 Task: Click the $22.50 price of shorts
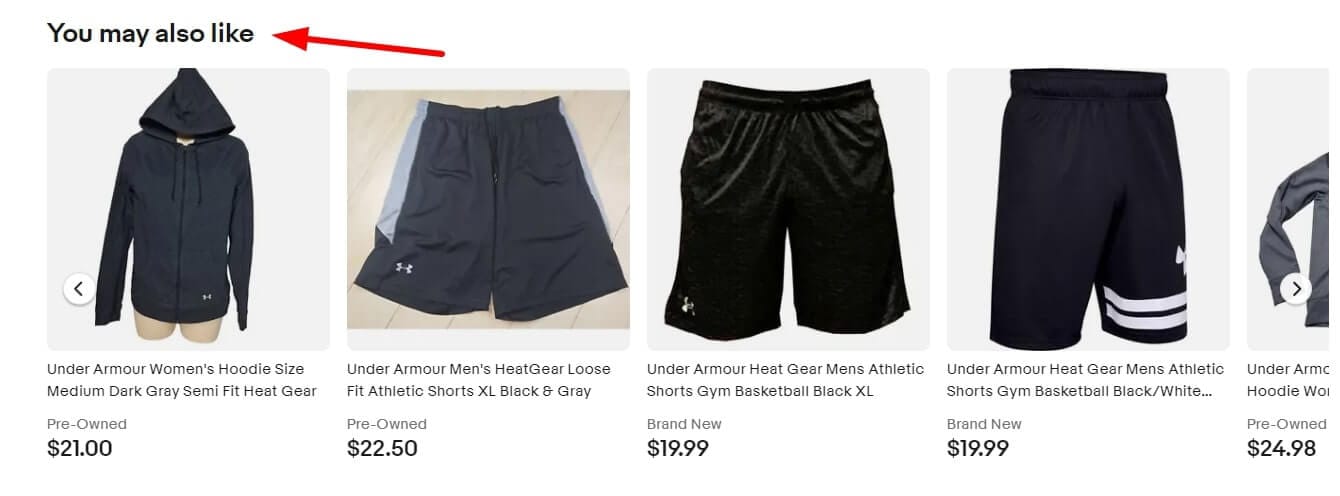pyautogui.click(x=382, y=448)
